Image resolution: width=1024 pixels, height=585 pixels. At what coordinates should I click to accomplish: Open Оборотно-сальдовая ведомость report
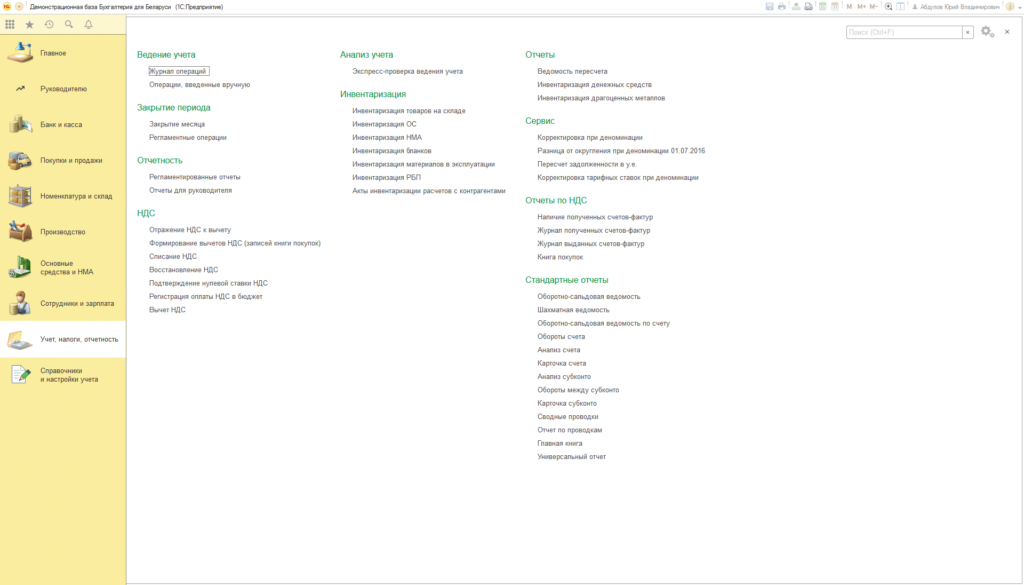588,296
